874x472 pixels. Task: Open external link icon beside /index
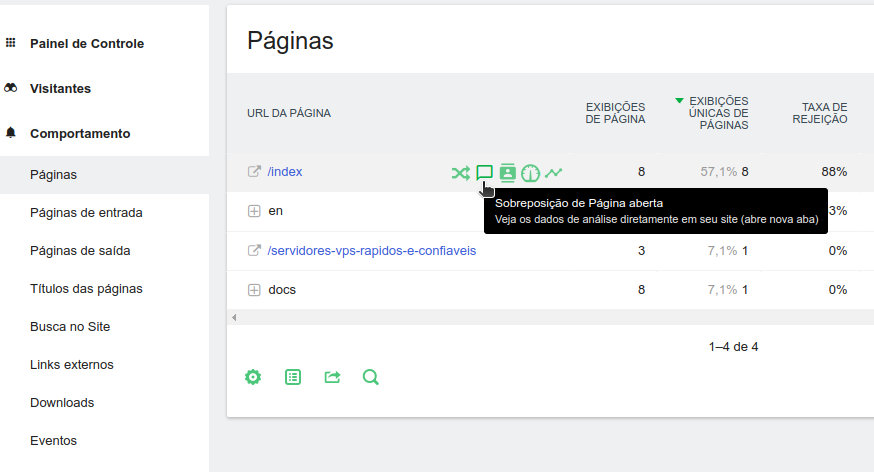tap(254, 172)
